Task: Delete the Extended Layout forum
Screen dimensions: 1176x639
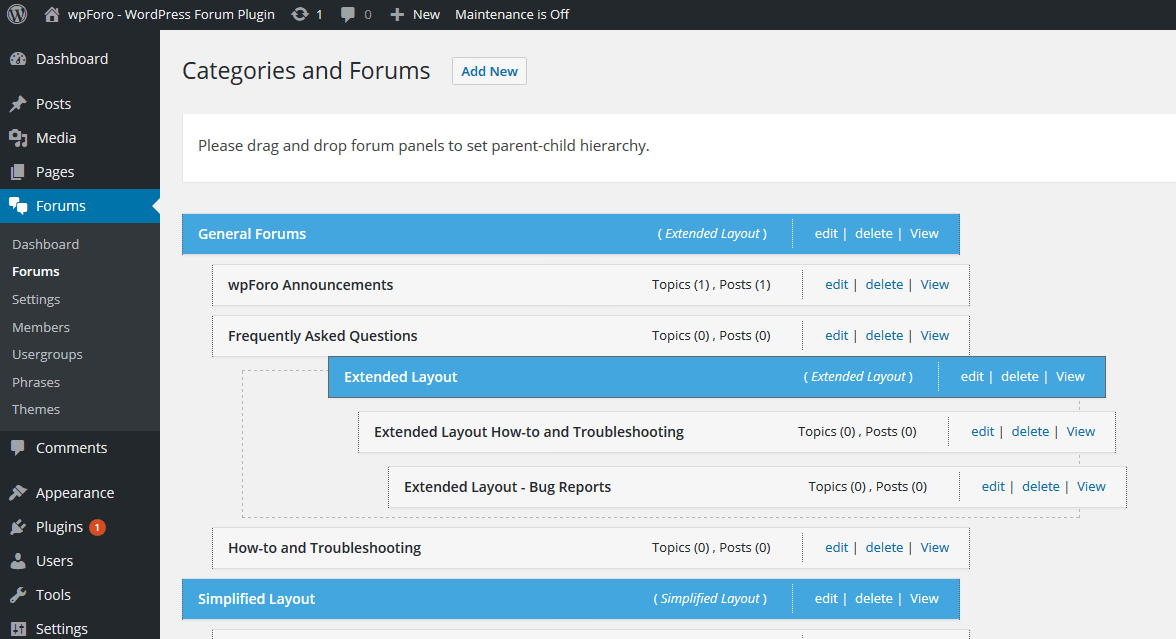Action: click(1019, 376)
